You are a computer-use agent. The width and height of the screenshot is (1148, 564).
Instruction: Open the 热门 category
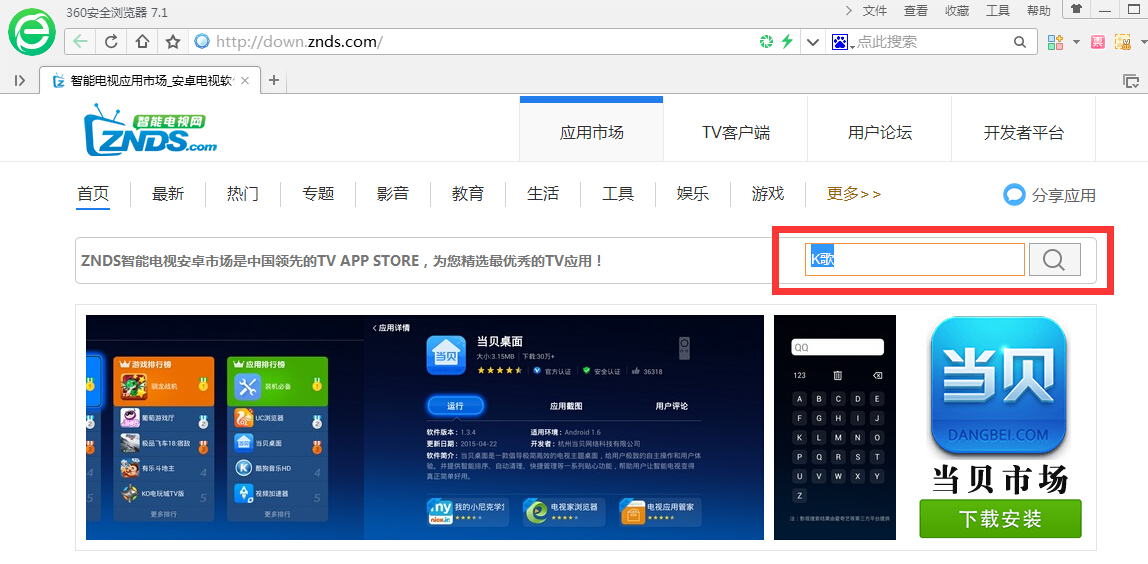tap(243, 194)
